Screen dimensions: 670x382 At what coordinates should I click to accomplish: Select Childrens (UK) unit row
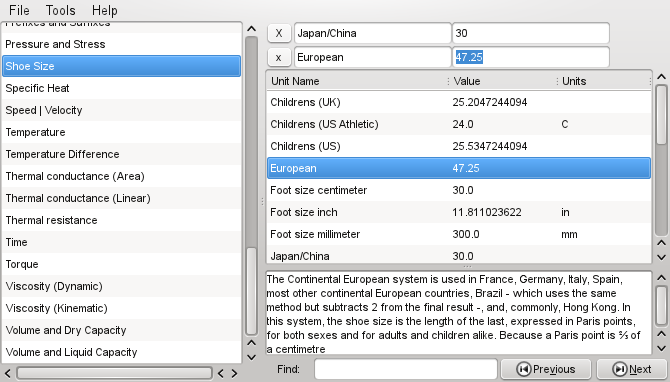pyautogui.click(x=459, y=102)
